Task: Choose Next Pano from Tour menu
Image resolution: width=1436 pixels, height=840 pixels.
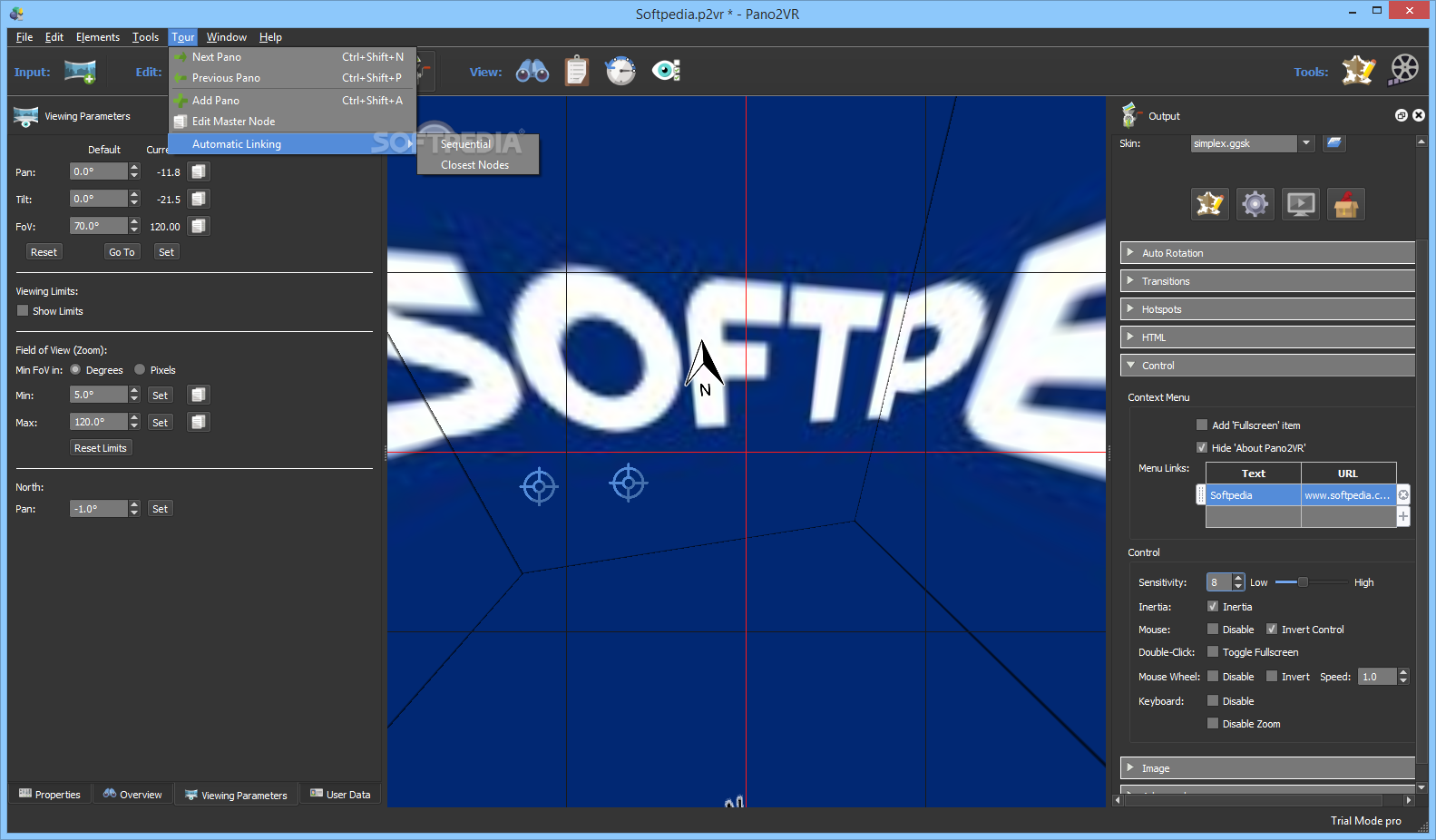Action: click(292, 56)
